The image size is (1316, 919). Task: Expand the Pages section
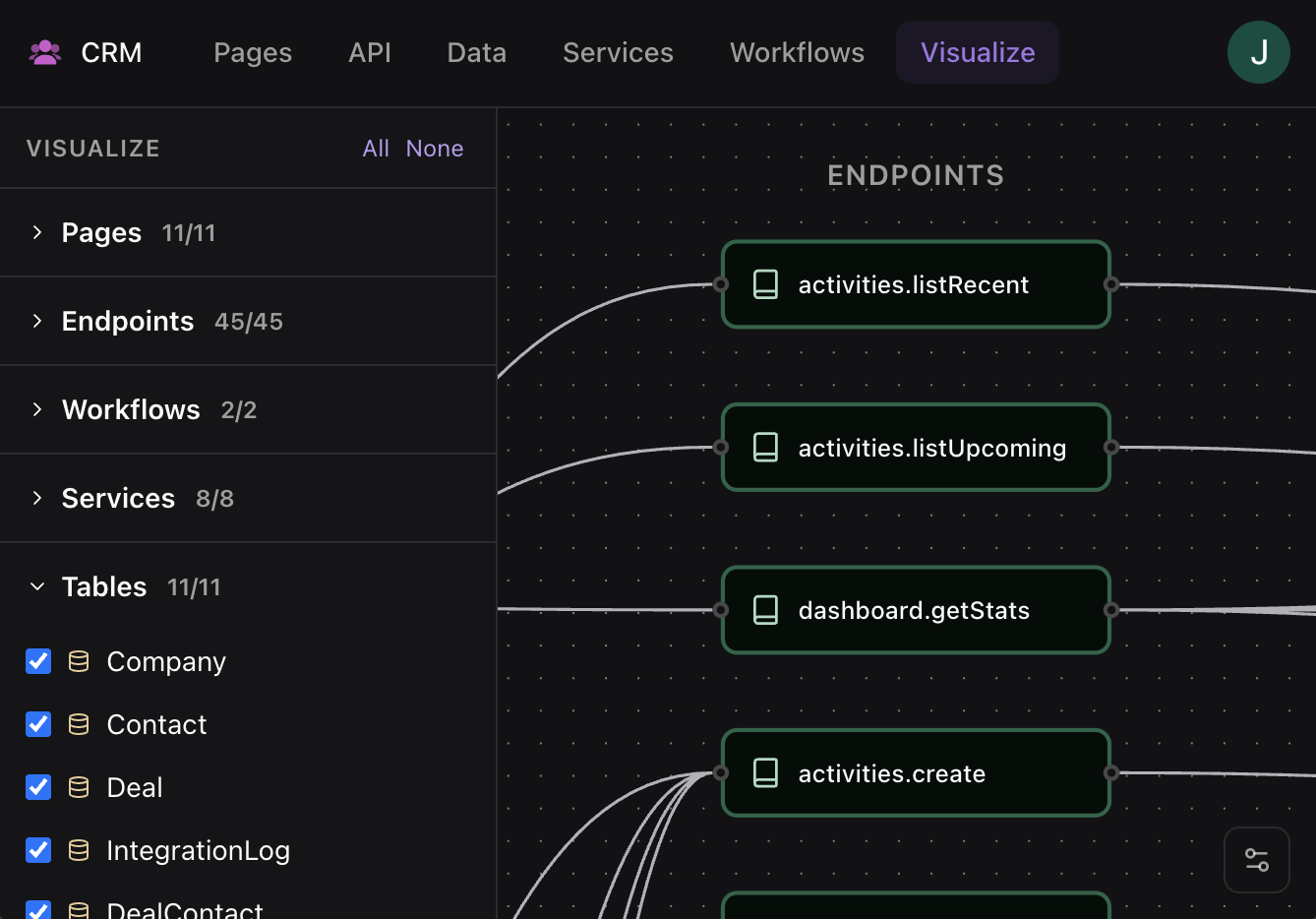(x=37, y=232)
